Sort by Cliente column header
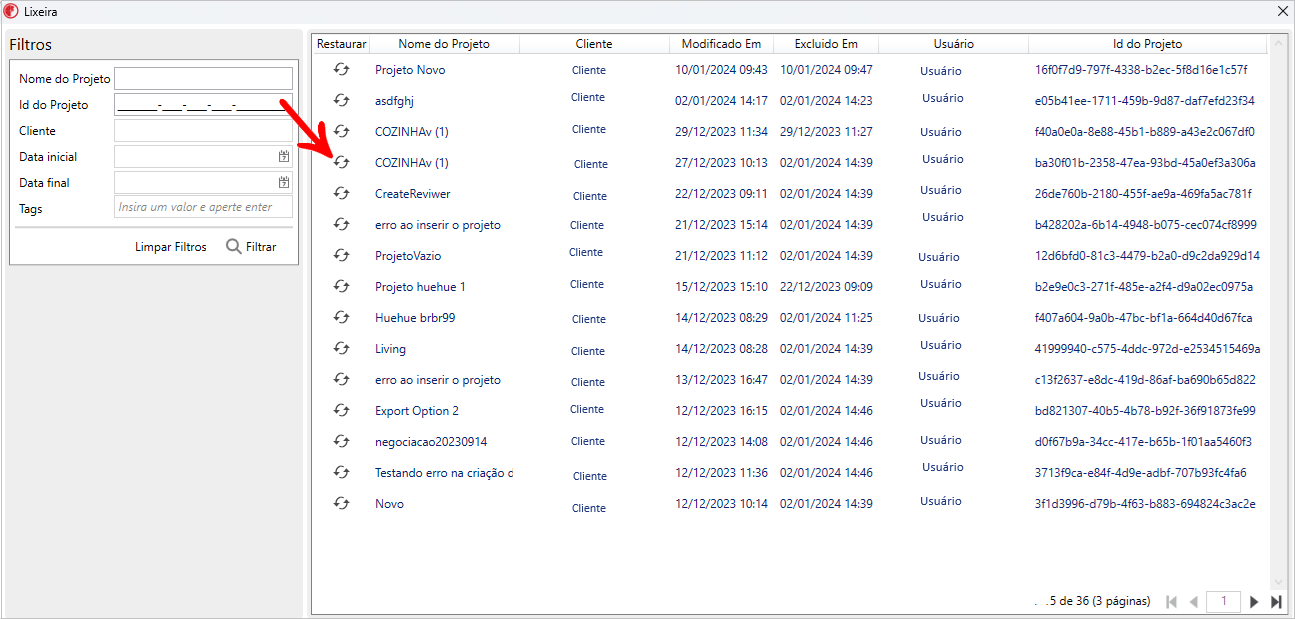 point(594,44)
